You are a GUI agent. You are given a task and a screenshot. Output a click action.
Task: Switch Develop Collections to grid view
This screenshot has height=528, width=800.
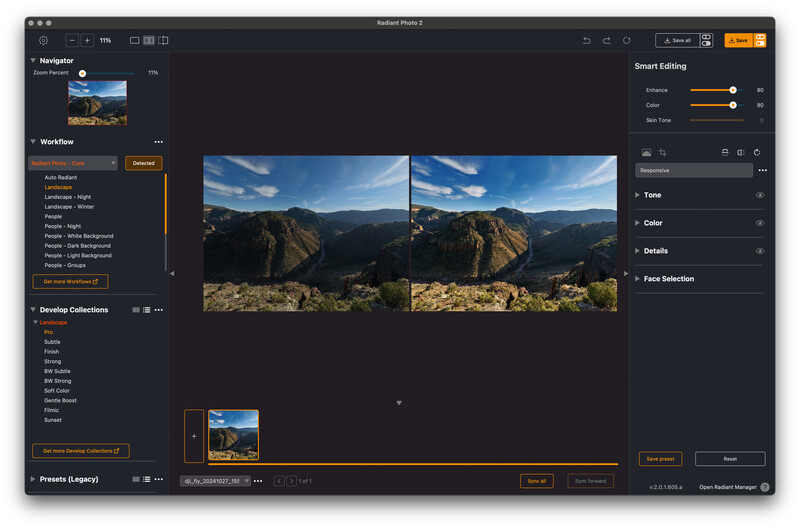click(136, 310)
